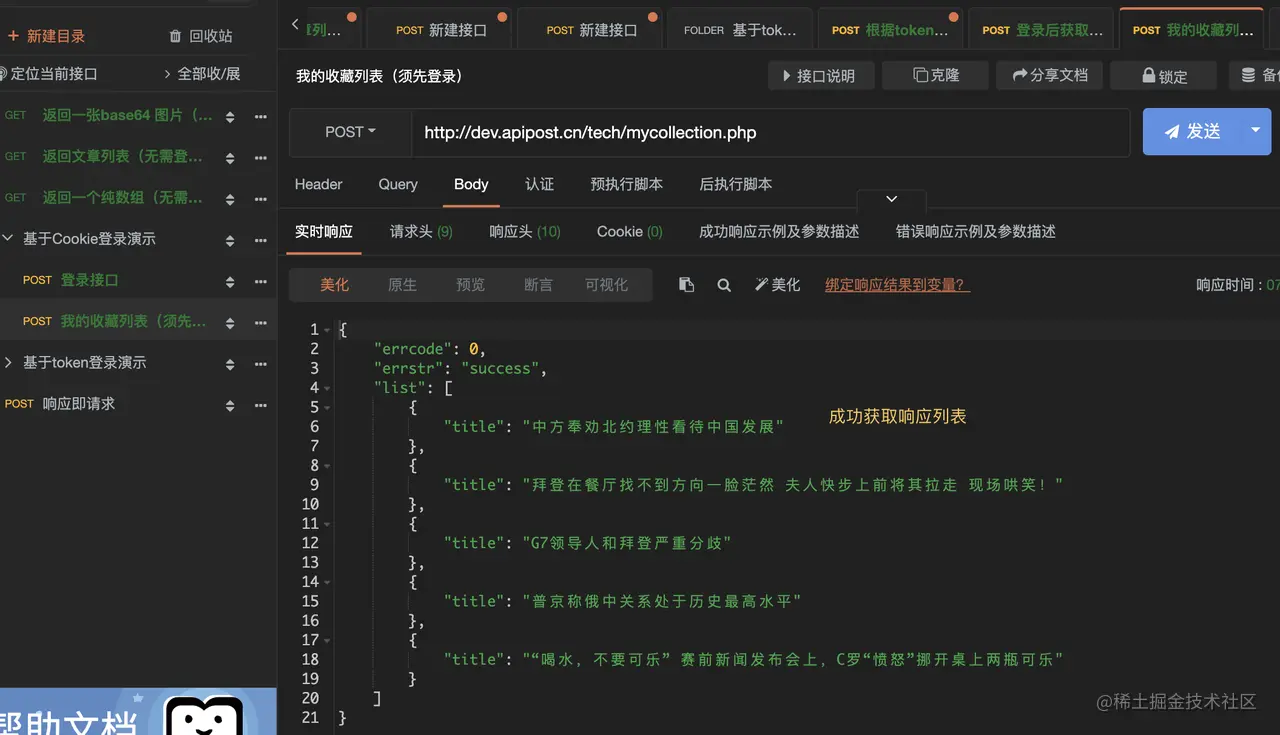The width and height of the screenshot is (1280, 735).
Task: Toggle 全部收/展 expand collapse all
Action: click(202, 74)
